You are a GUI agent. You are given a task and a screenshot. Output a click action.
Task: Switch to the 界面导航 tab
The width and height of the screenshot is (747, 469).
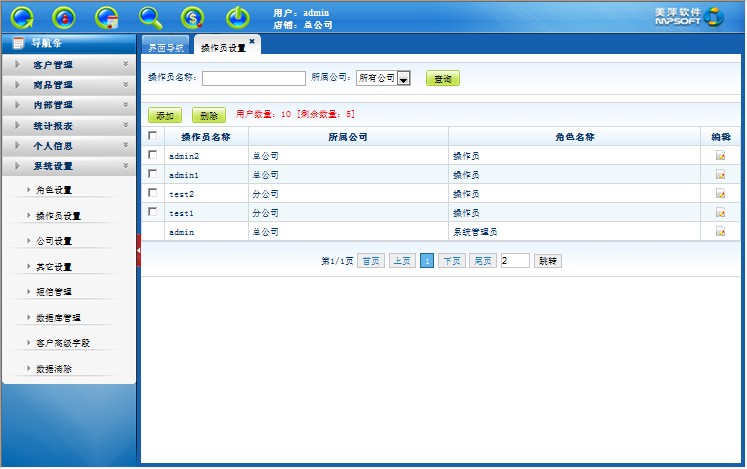(x=165, y=47)
